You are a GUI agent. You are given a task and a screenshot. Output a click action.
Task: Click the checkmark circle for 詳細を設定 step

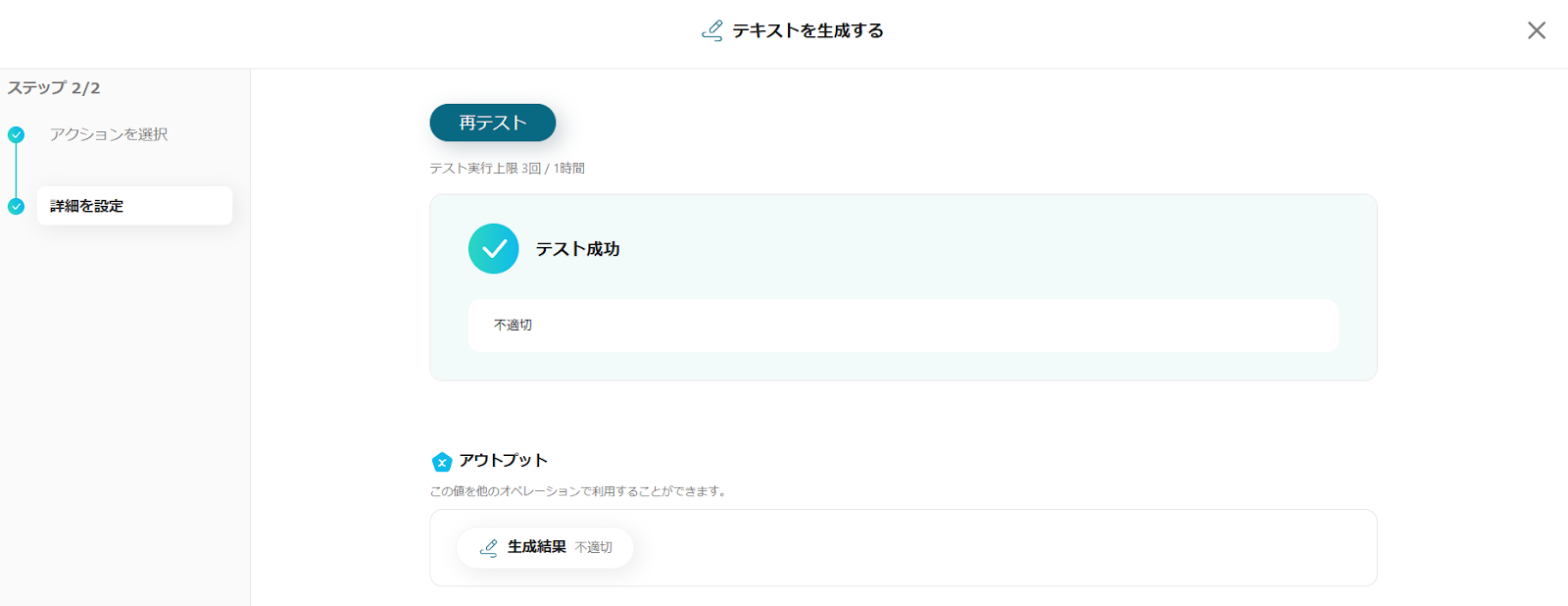16,206
